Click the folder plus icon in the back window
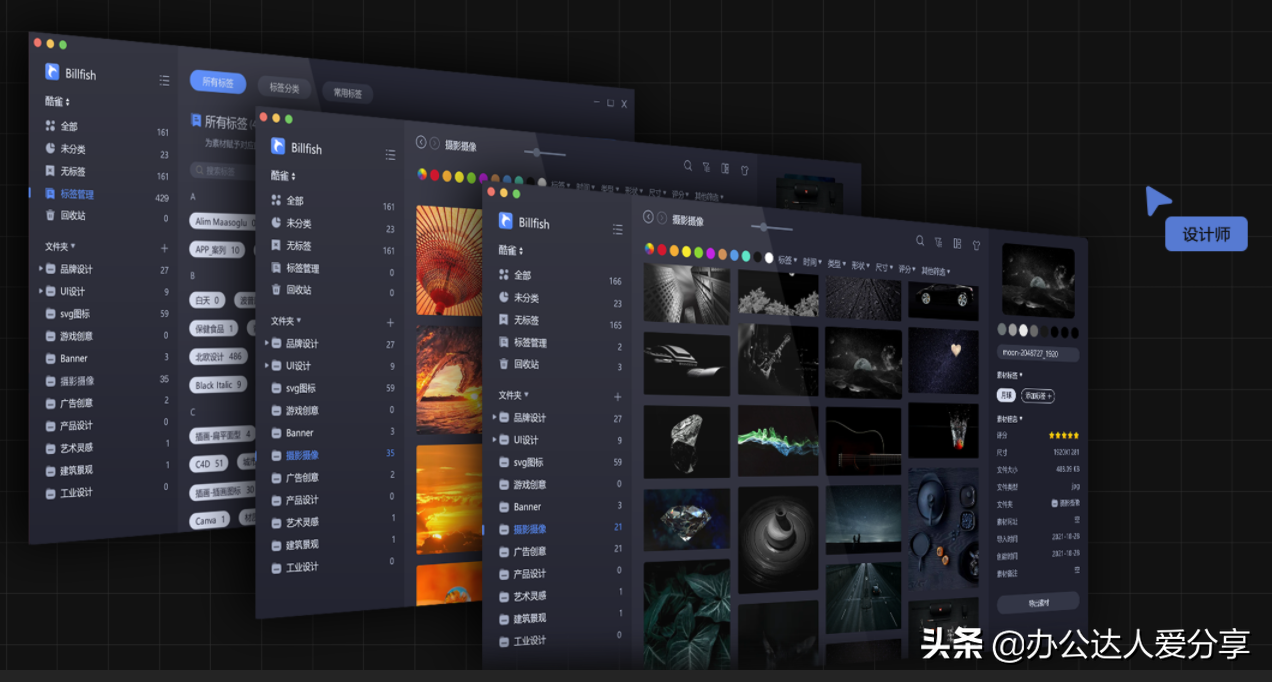 pyautogui.click(x=164, y=247)
